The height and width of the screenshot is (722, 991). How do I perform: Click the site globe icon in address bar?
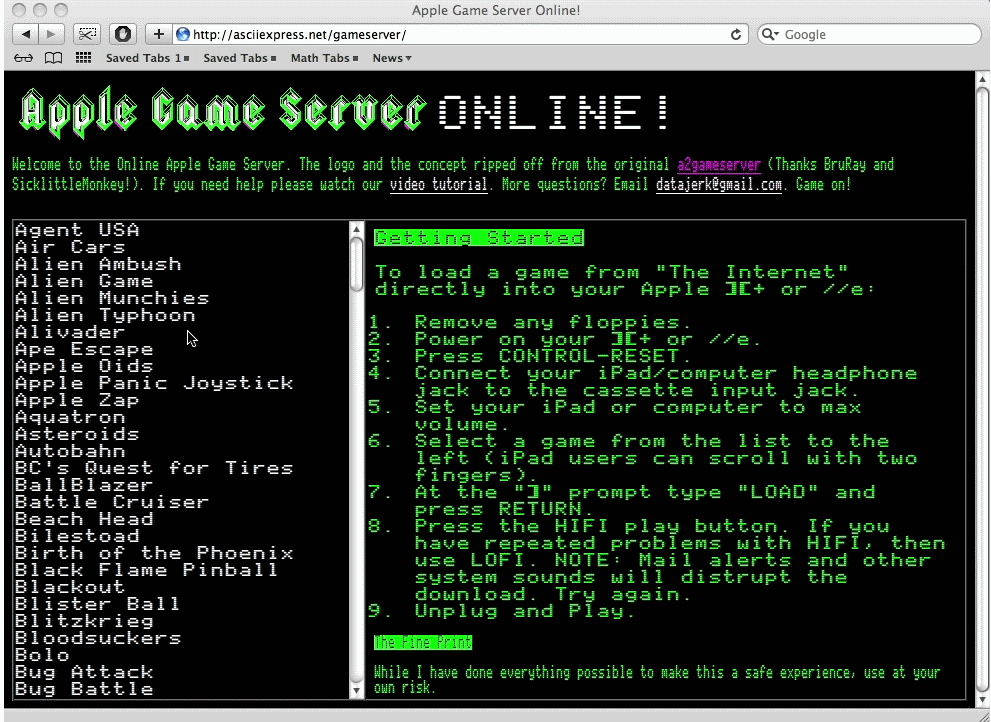pyautogui.click(x=183, y=34)
